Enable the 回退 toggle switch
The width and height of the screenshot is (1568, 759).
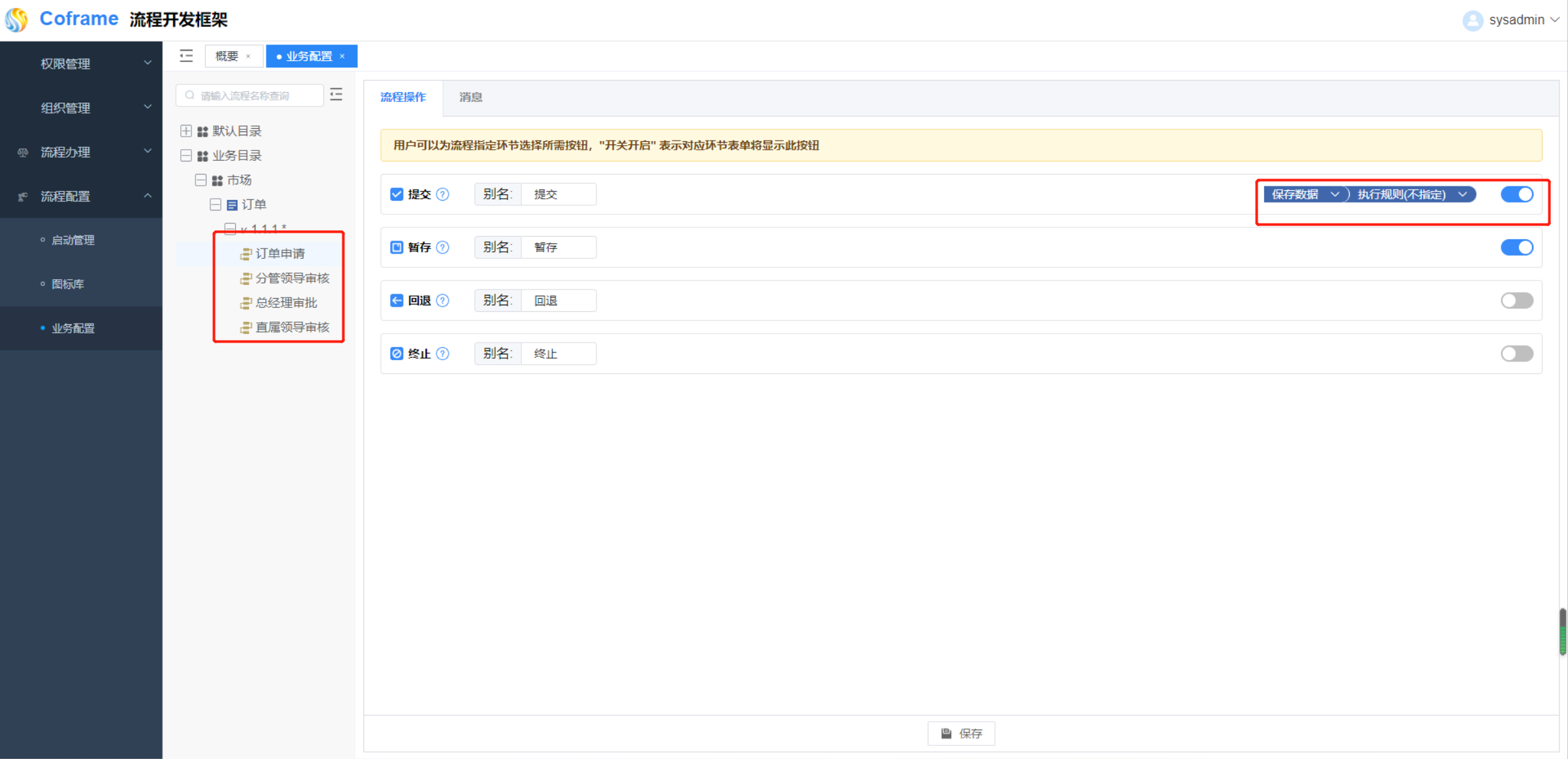click(x=1516, y=300)
